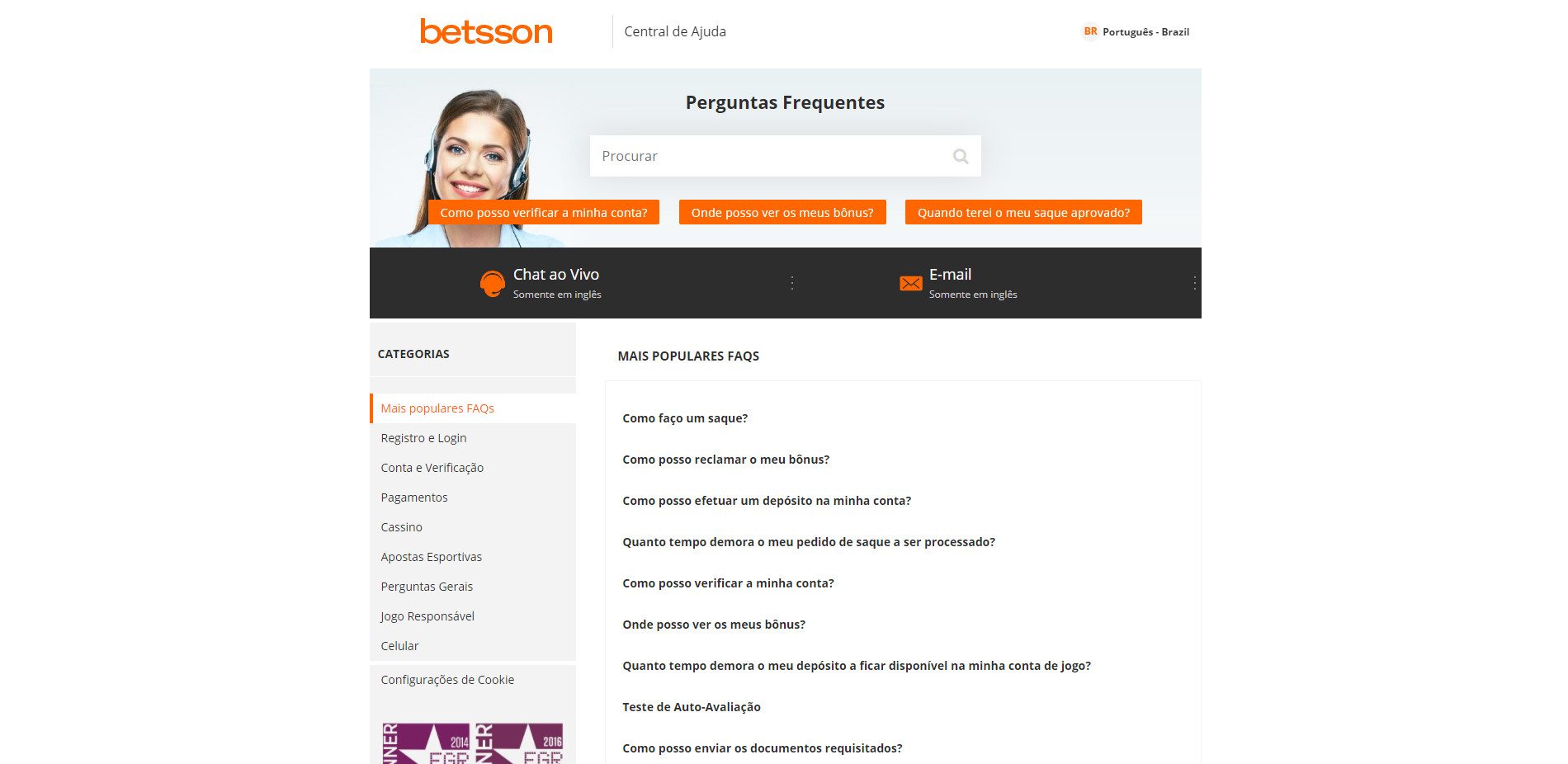1568x764 pixels.
Task: Click 'Quando terei o meu saque aprovado?' button
Action: (x=1023, y=212)
